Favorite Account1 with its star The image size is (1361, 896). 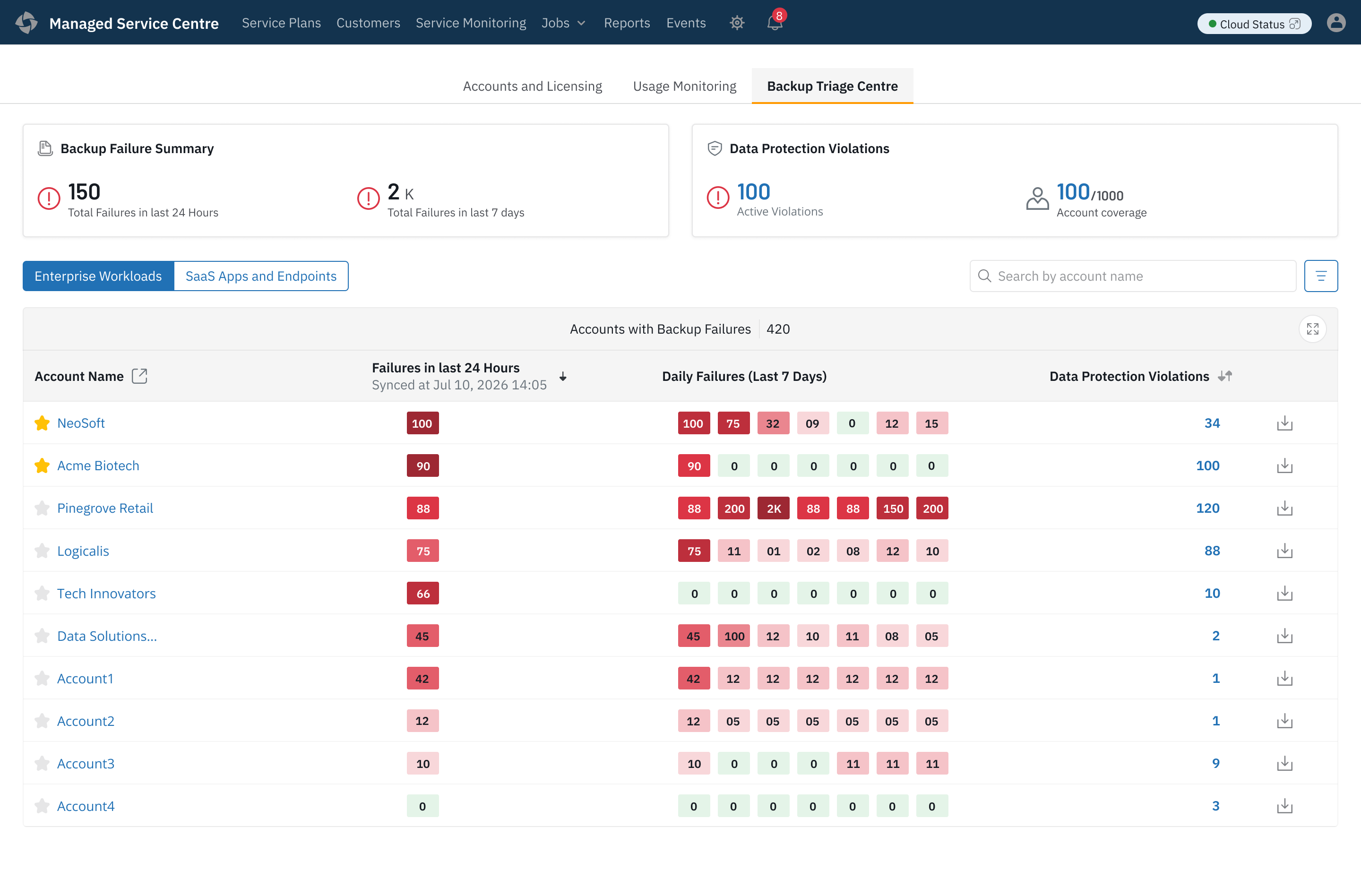pos(42,678)
